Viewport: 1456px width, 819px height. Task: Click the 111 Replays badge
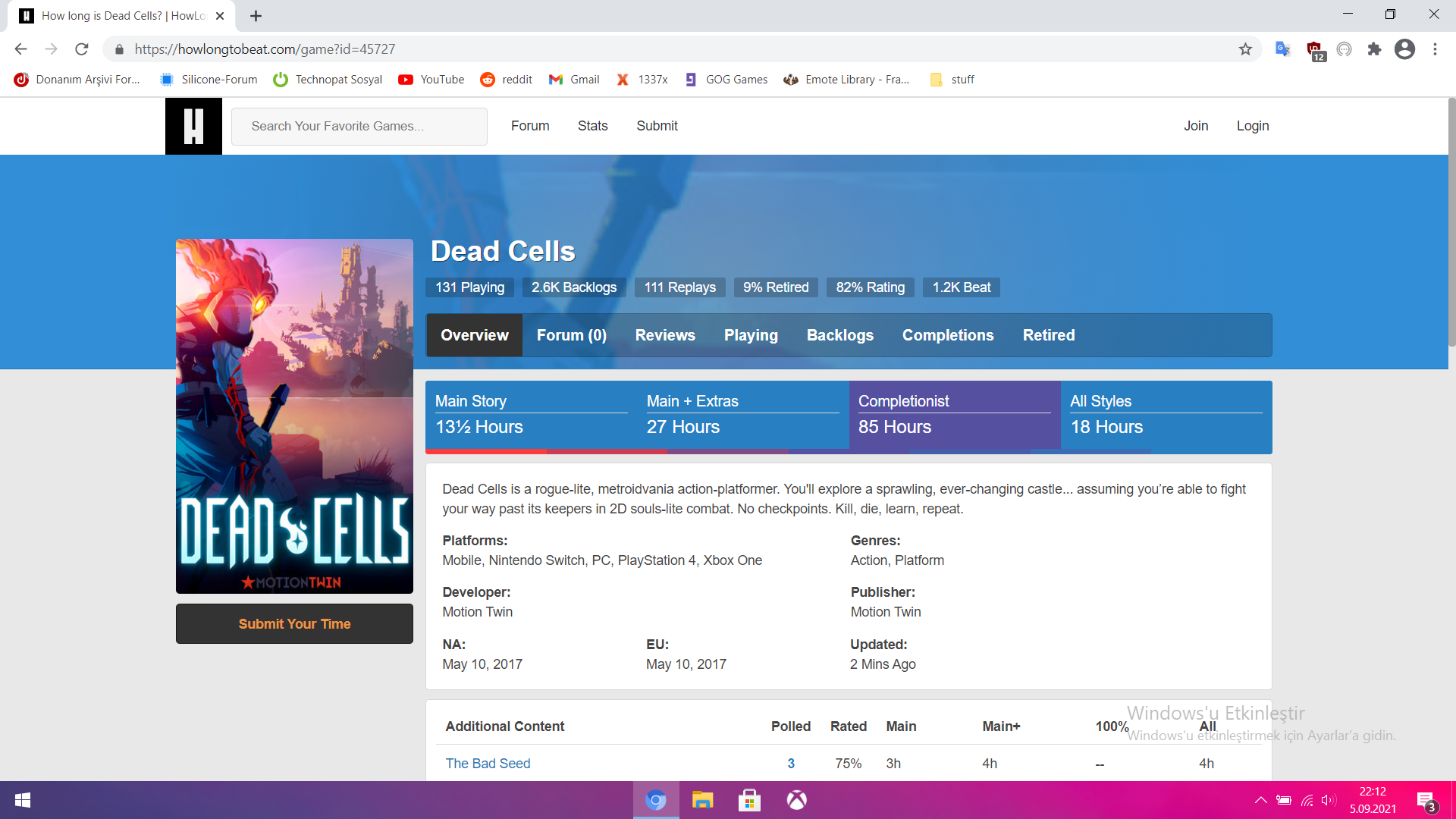click(680, 287)
